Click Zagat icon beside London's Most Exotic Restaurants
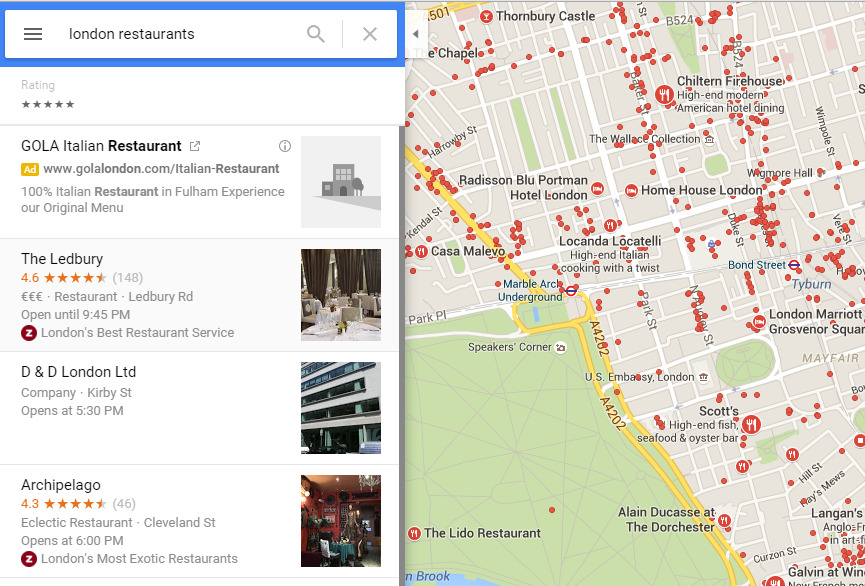The image size is (865, 586). click(29, 559)
